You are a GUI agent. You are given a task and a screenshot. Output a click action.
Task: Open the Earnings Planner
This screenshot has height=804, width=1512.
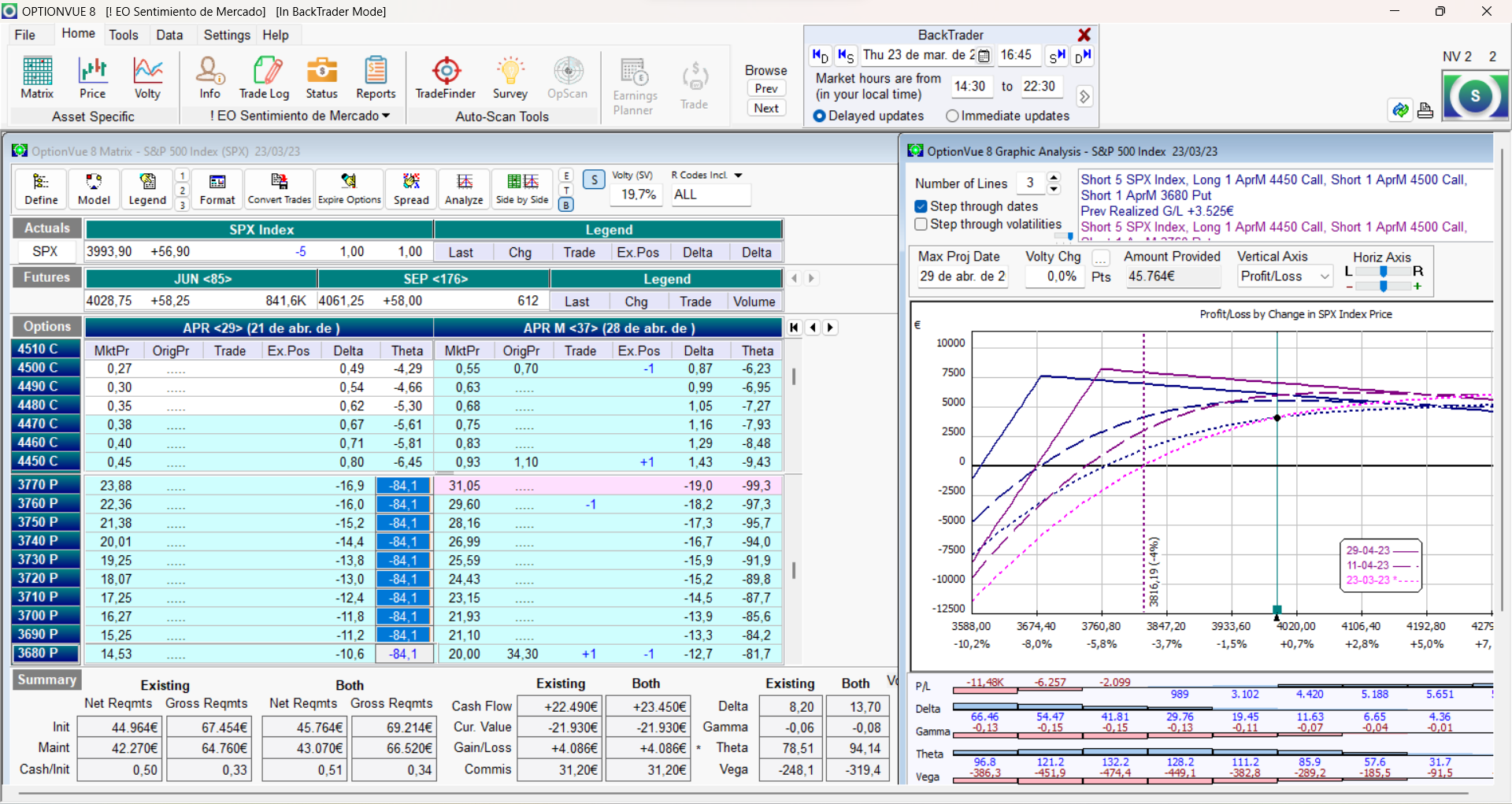(x=634, y=87)
